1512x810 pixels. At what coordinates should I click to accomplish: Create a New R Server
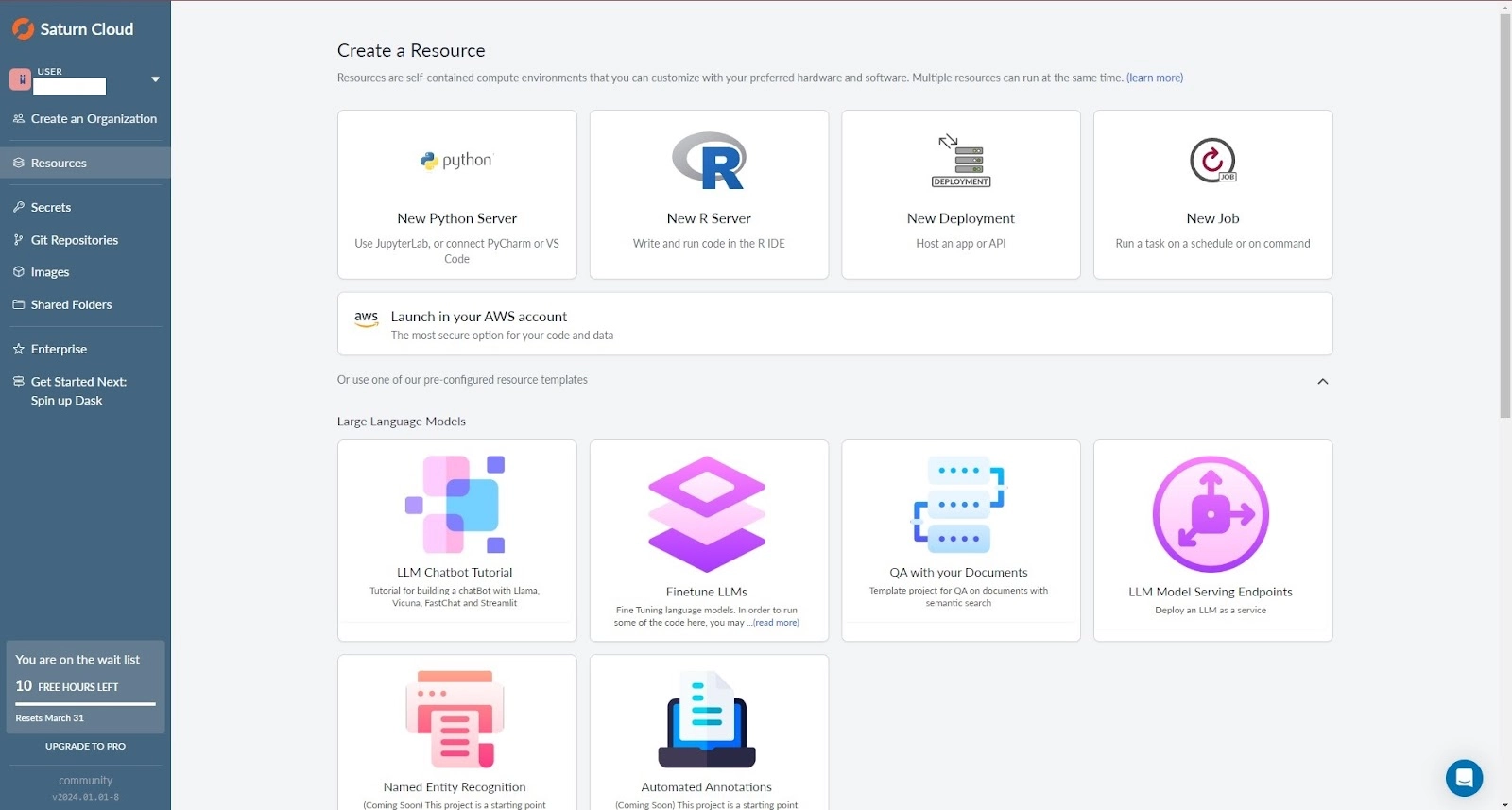709,195
